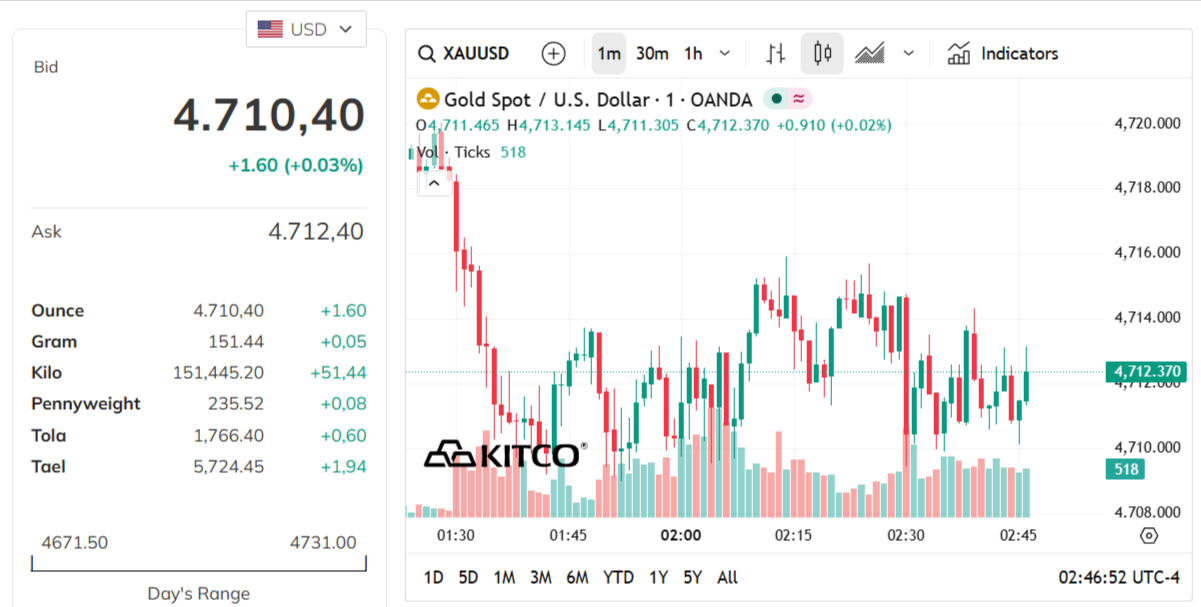Select the YTD range tab
Image resolution: width=1201 pixels, height=607 pixels.
[x=617, y=577]
